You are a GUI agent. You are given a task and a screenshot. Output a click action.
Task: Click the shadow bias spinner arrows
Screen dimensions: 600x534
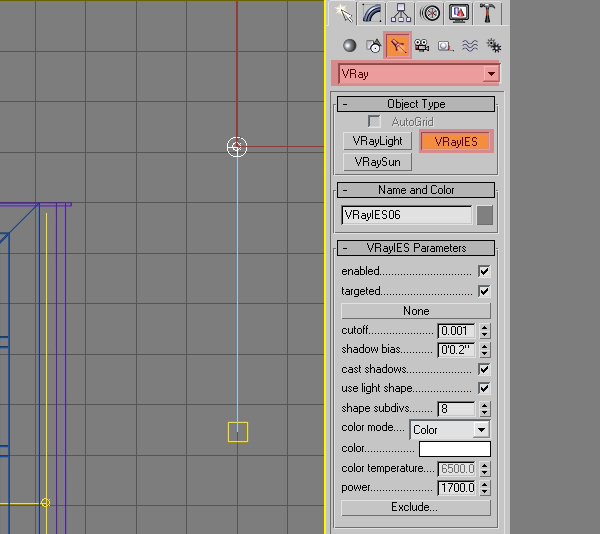484,350
